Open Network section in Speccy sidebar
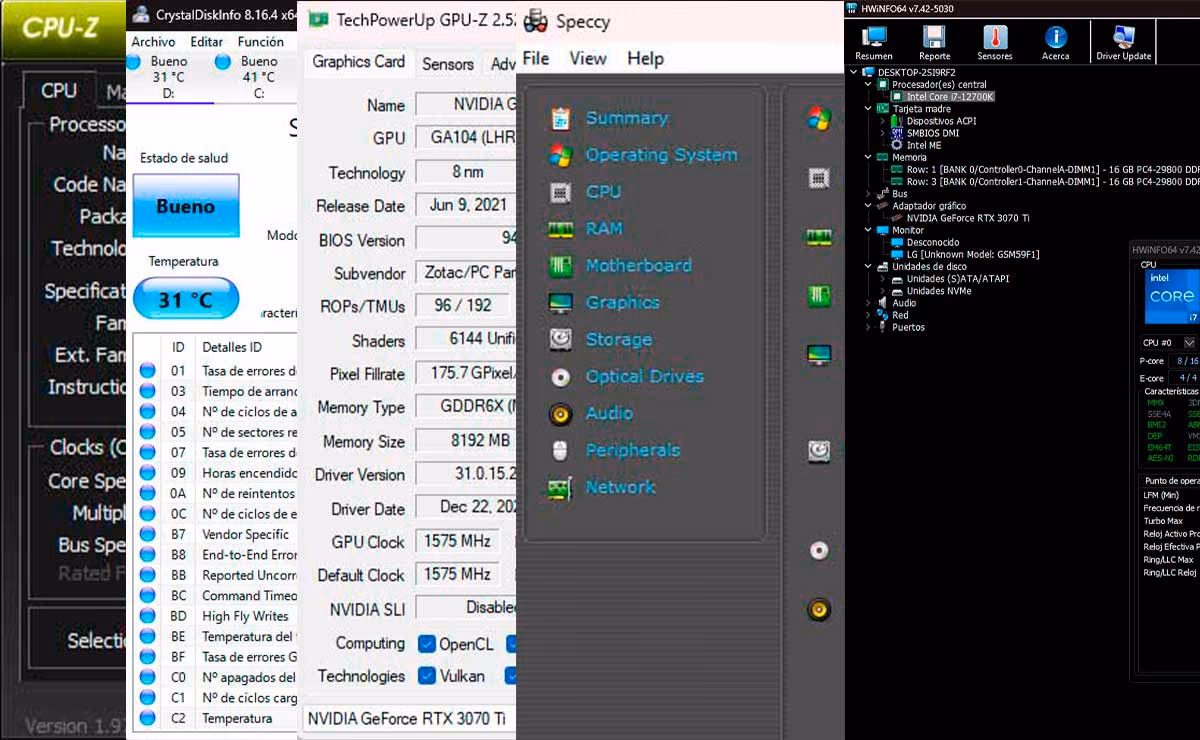The height and width of the screenshot is (740, 1200). click(620, 487)
